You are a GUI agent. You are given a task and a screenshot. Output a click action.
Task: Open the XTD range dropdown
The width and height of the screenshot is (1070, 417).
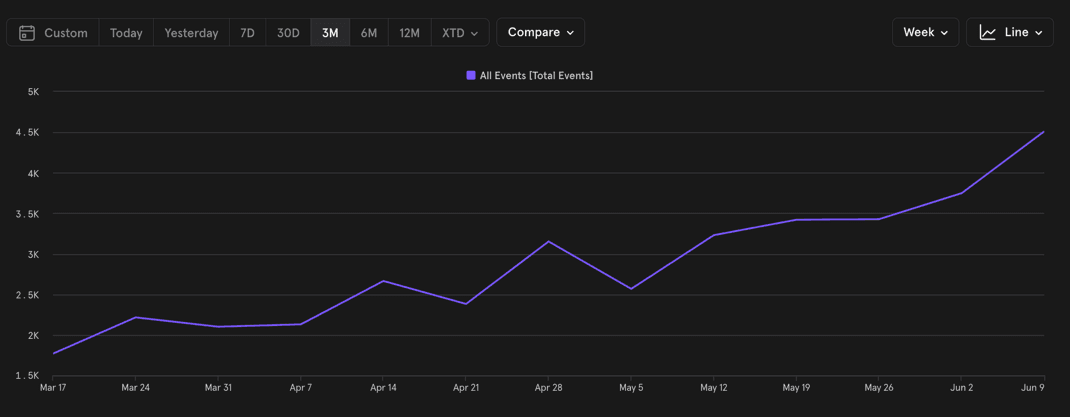click(460, 33)
